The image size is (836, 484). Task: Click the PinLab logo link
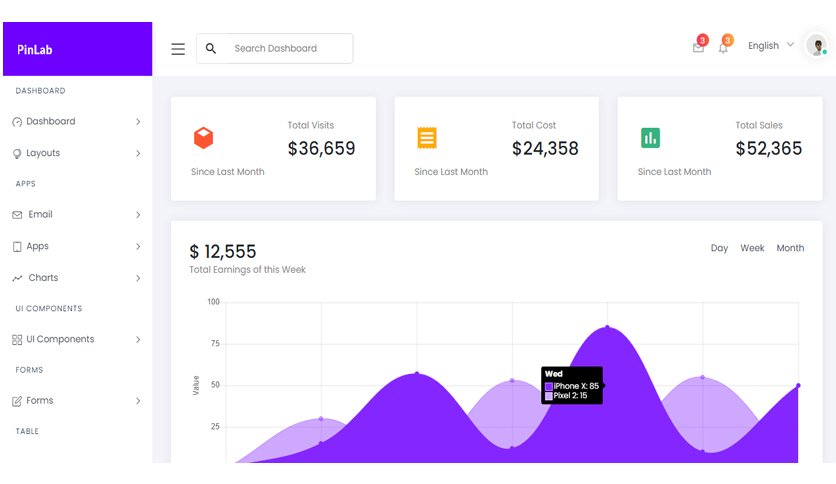tap(35, 50)
